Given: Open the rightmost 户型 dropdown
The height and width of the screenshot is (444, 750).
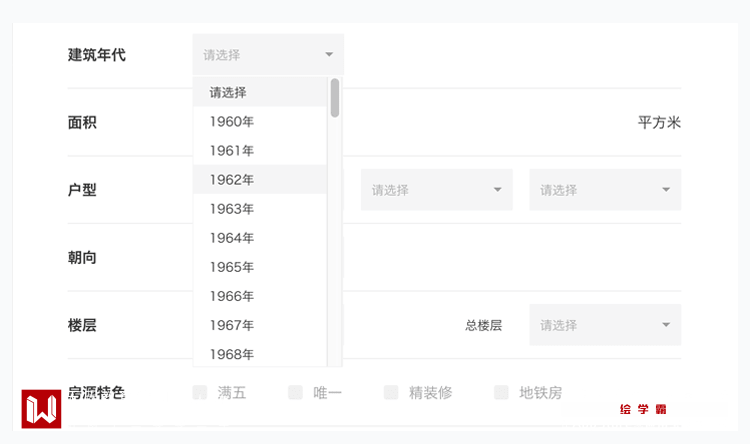Looking at the screenshot, I should pyautogui.click(x=604, y=190).
